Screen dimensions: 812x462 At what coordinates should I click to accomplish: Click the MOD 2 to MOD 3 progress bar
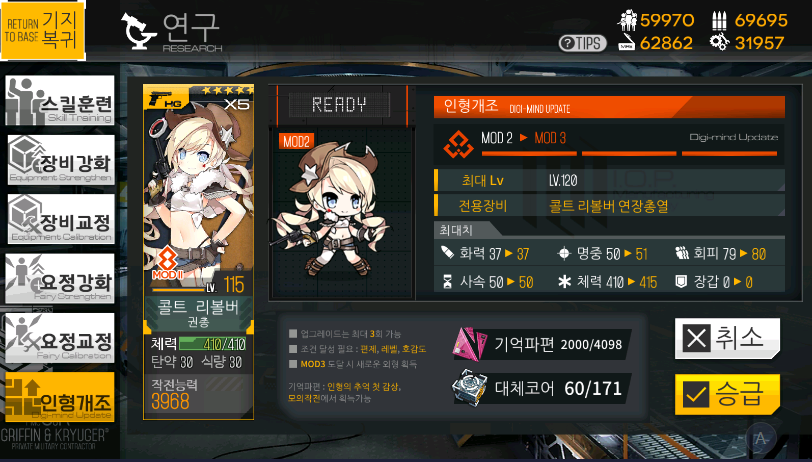tap(629, 154)
